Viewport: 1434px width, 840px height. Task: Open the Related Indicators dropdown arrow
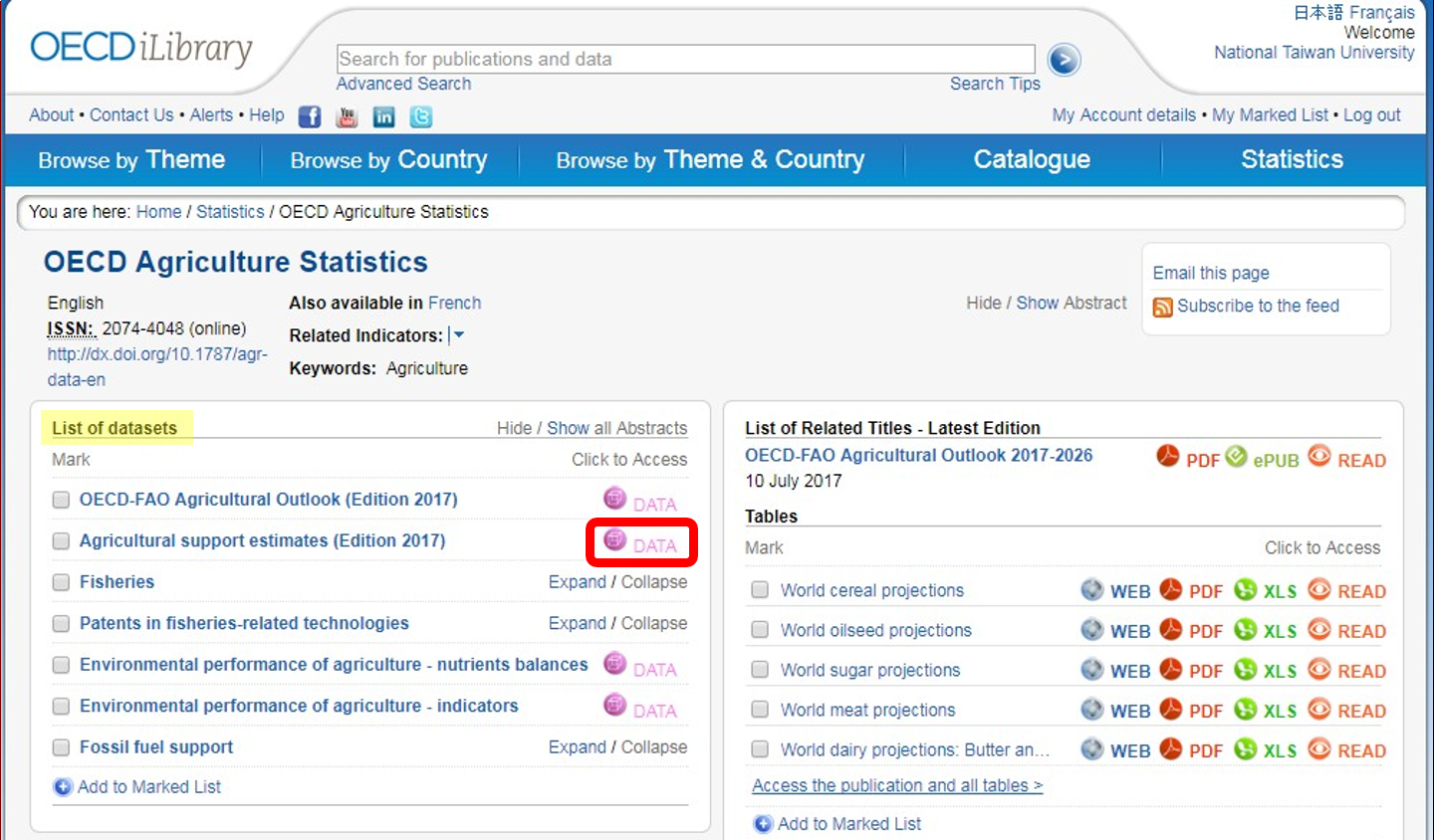pos(458,335)
